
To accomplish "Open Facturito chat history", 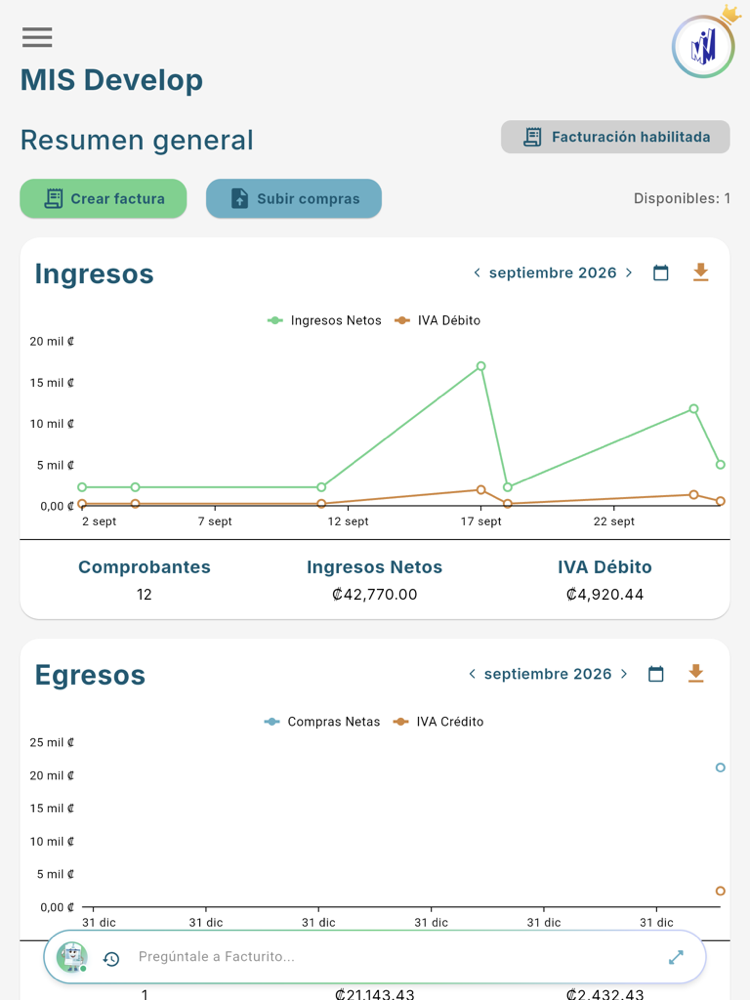I will point(112,958).
